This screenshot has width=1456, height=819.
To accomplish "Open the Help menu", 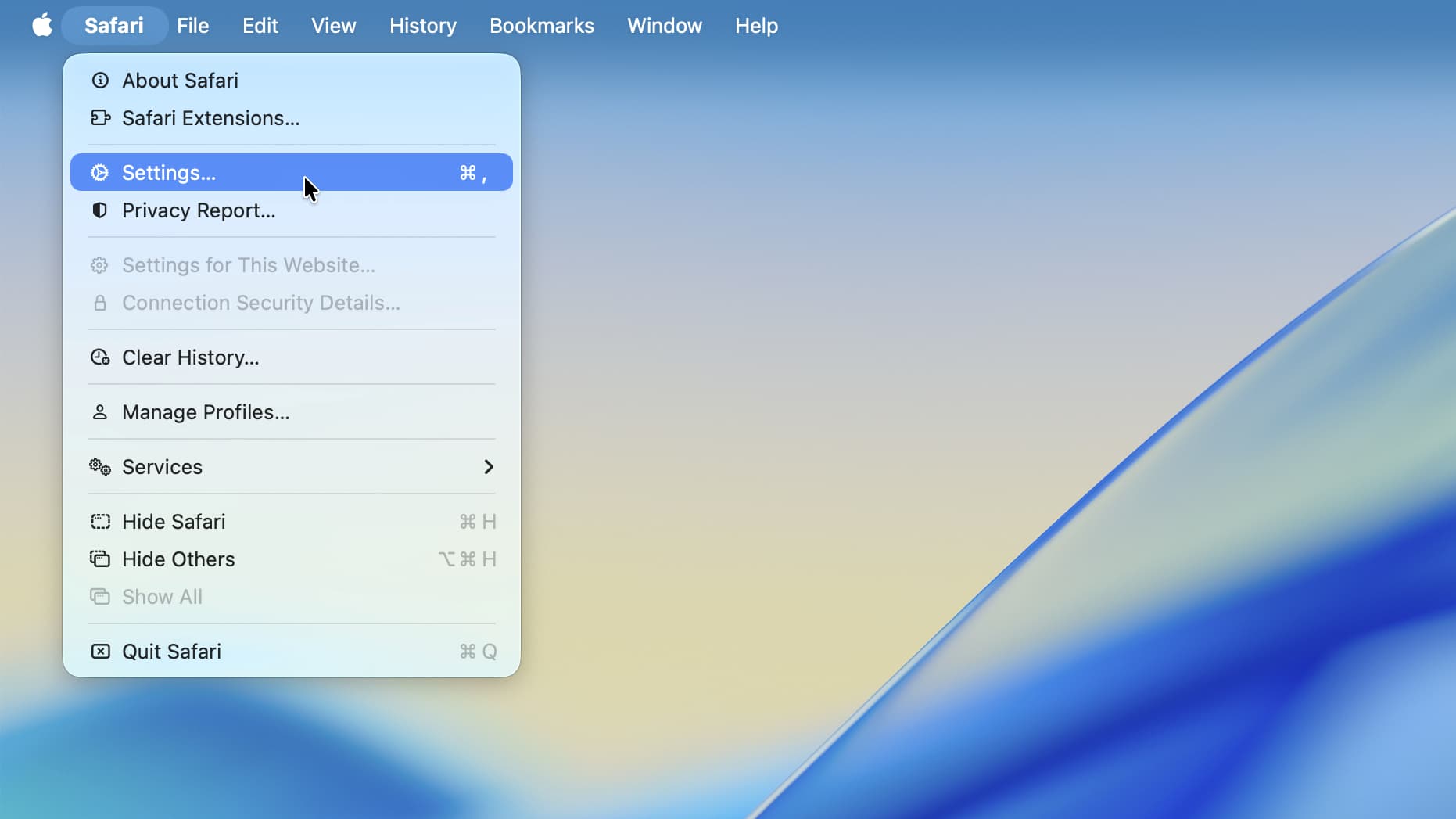I will pyautogui.click(x=756, y=25).
